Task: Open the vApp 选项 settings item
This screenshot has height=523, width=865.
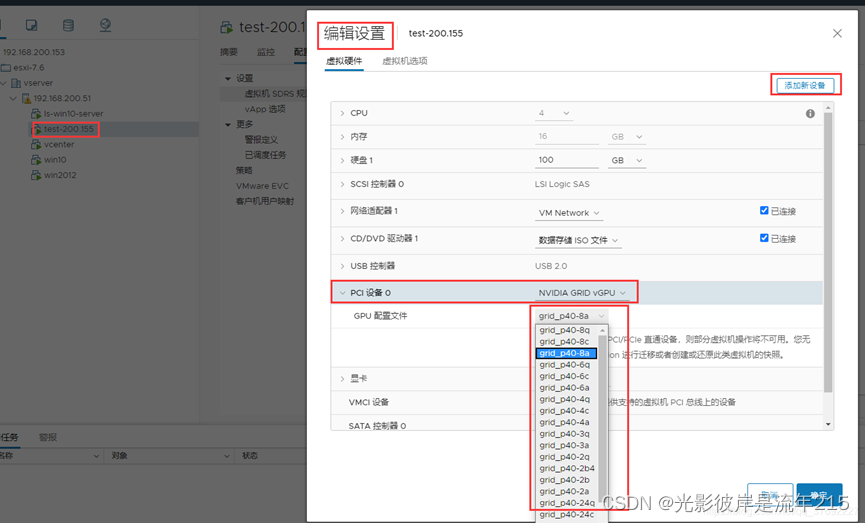Action: [265, 109]
